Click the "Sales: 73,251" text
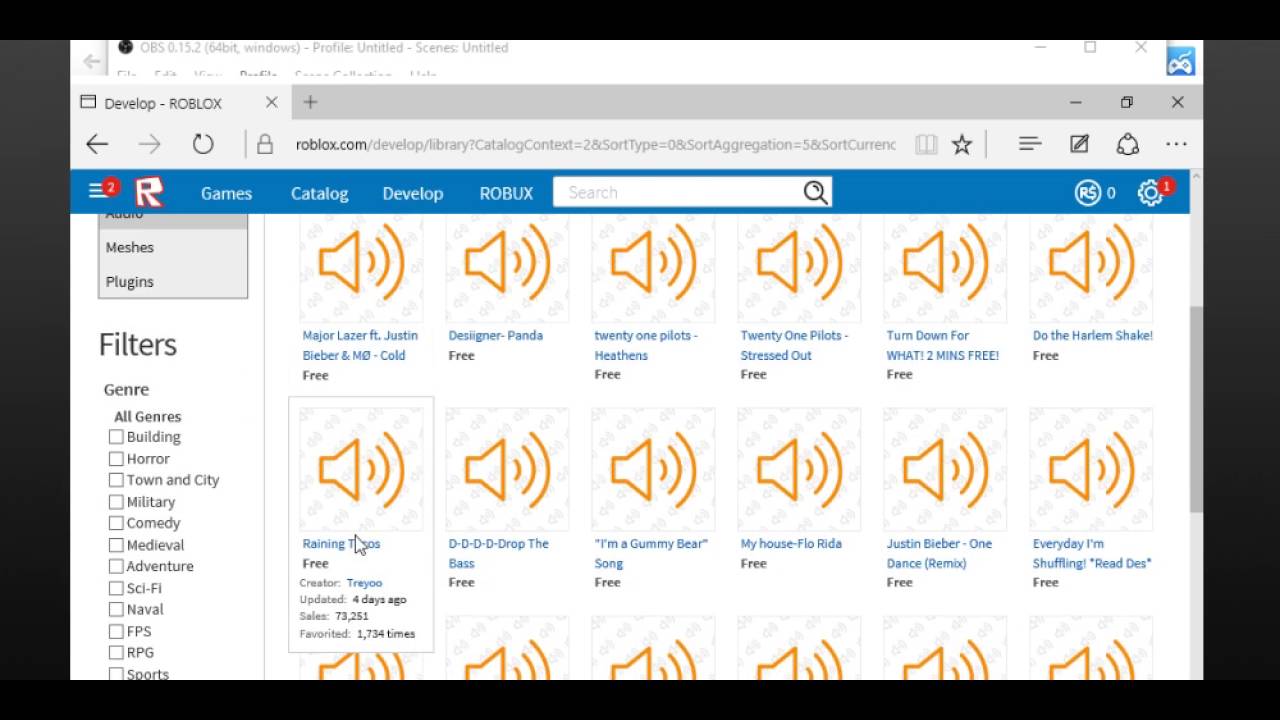 click(334, 616)
